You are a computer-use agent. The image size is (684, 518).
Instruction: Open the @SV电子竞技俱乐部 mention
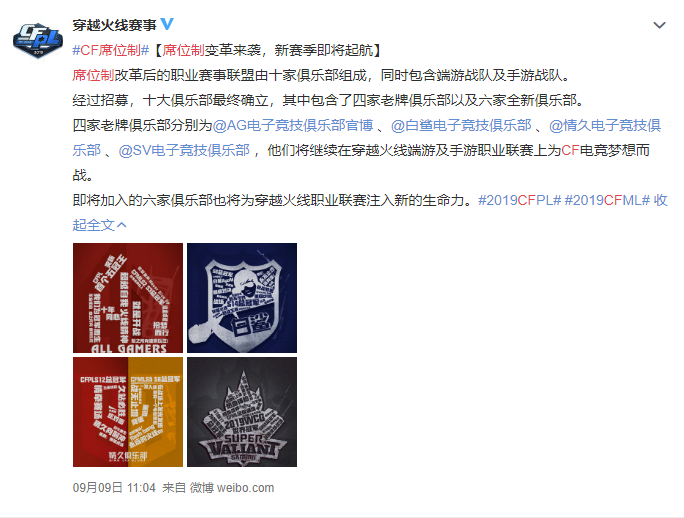click(x=184, y=150)
